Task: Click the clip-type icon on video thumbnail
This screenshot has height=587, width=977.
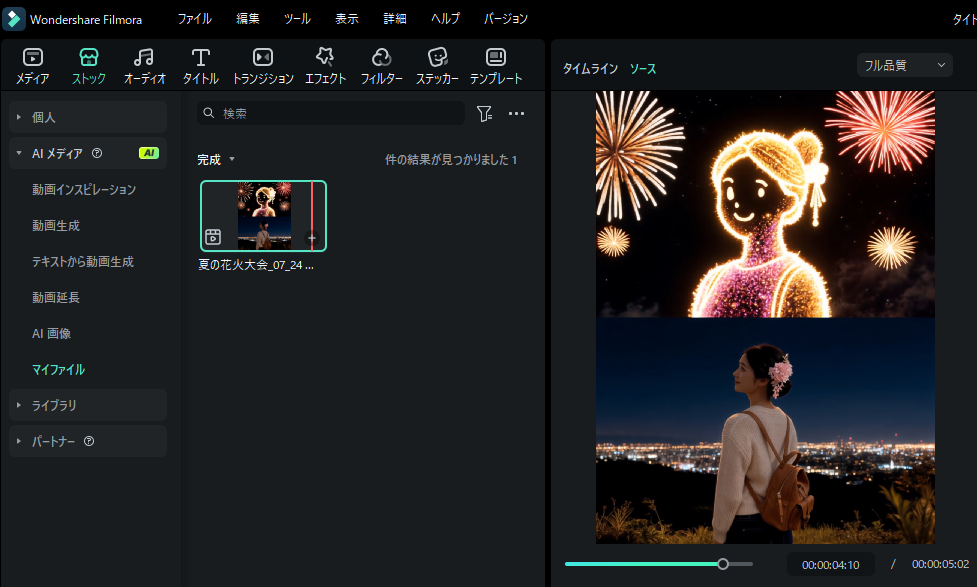Action: pyautogui.click(x=213, y=236)
